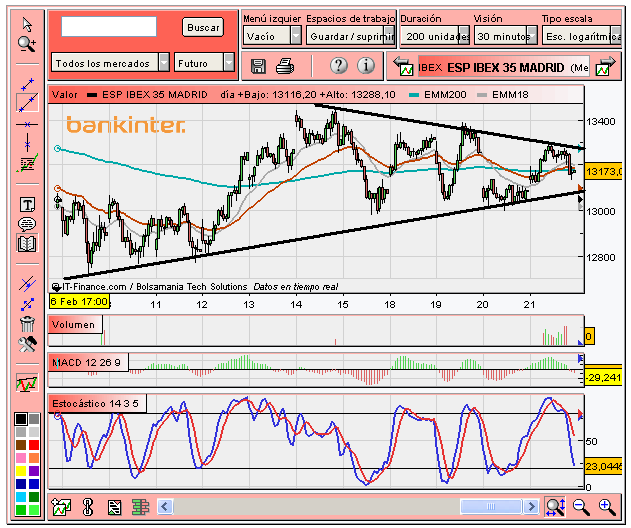Choose the horizontal line tool

tap(27, 124)
